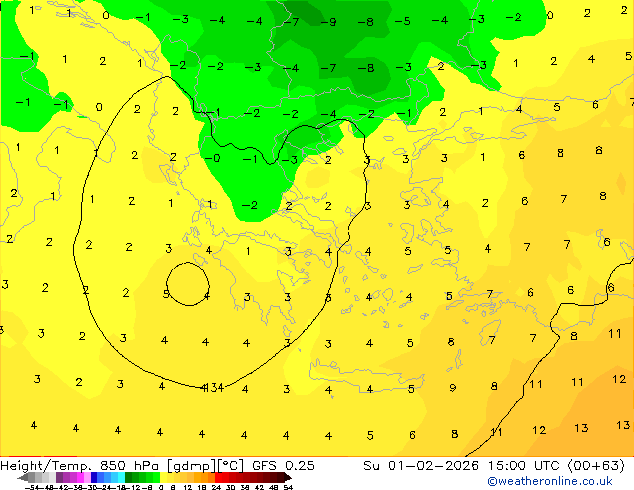The width and height of the screenshot is (634, 490).
Task: Pick the light pink legend swatch
Action: click(87, 477)
